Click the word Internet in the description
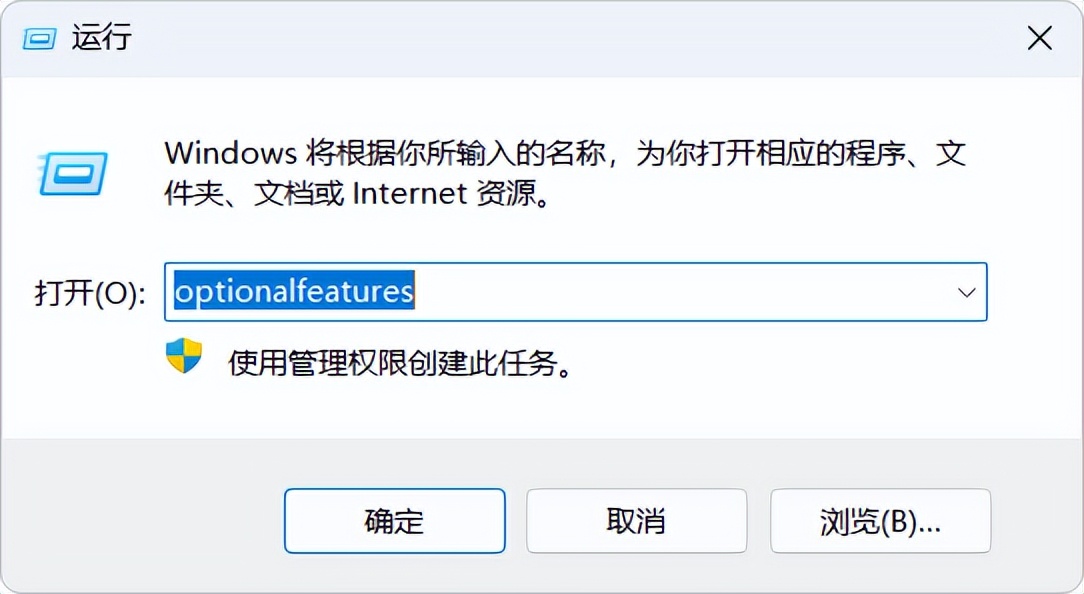Image resolution: width=1084 pixels, height=594 pixels. [x=410, y=193]
